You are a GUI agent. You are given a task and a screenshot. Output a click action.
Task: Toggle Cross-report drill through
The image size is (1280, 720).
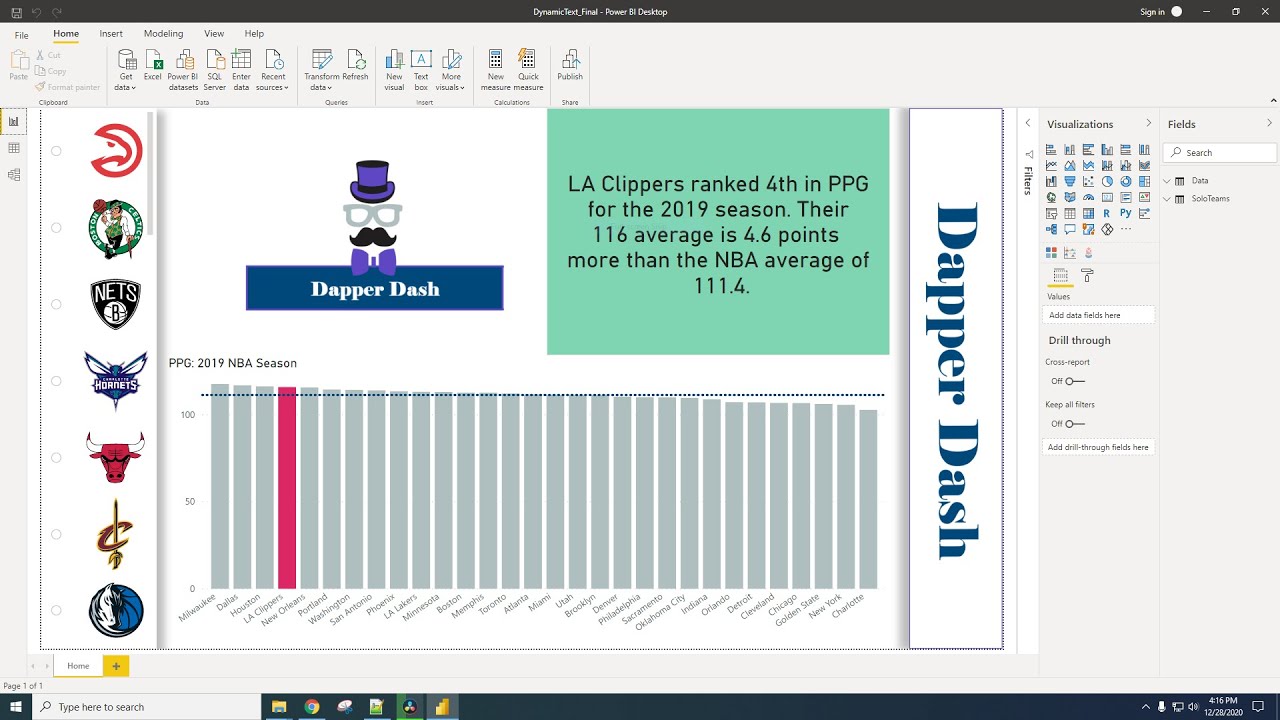(1074, 381)
